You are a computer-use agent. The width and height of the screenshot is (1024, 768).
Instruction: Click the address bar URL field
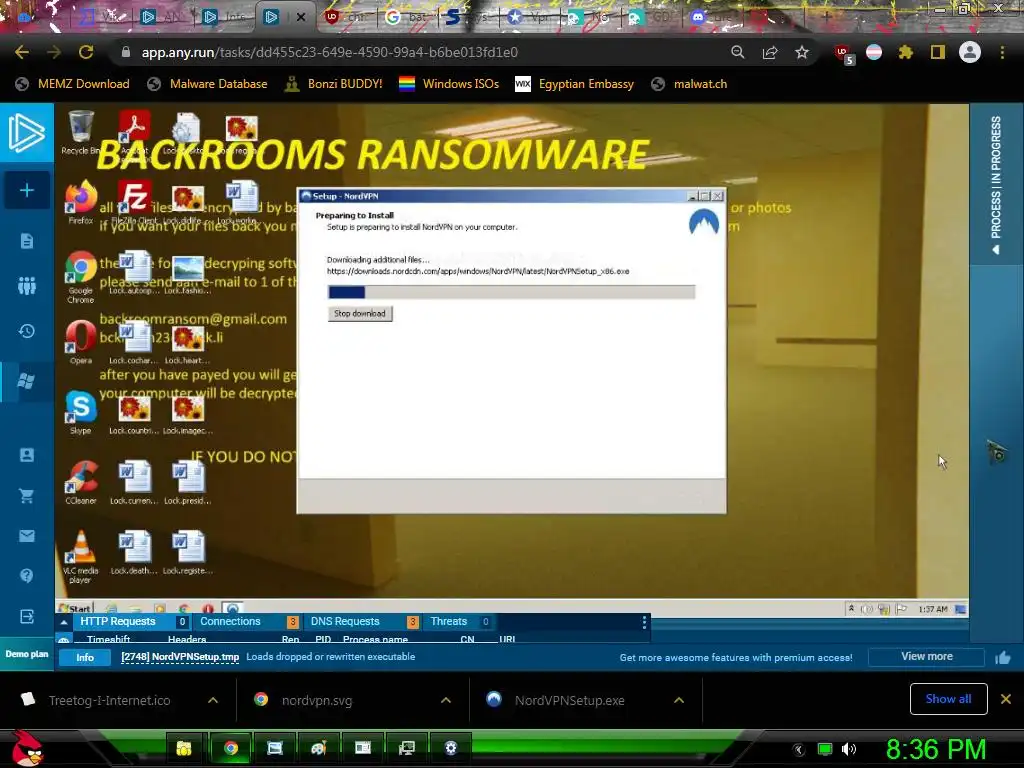click(x=418, y=52)
